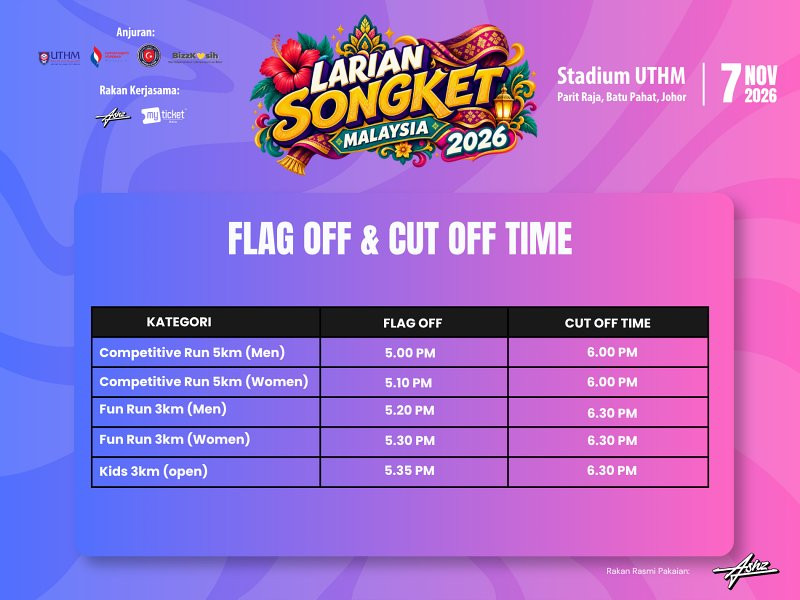Screen dimensions: 800x600
Task: Select the Fun Run 3km (Women) category
Action: click(174, 439)
